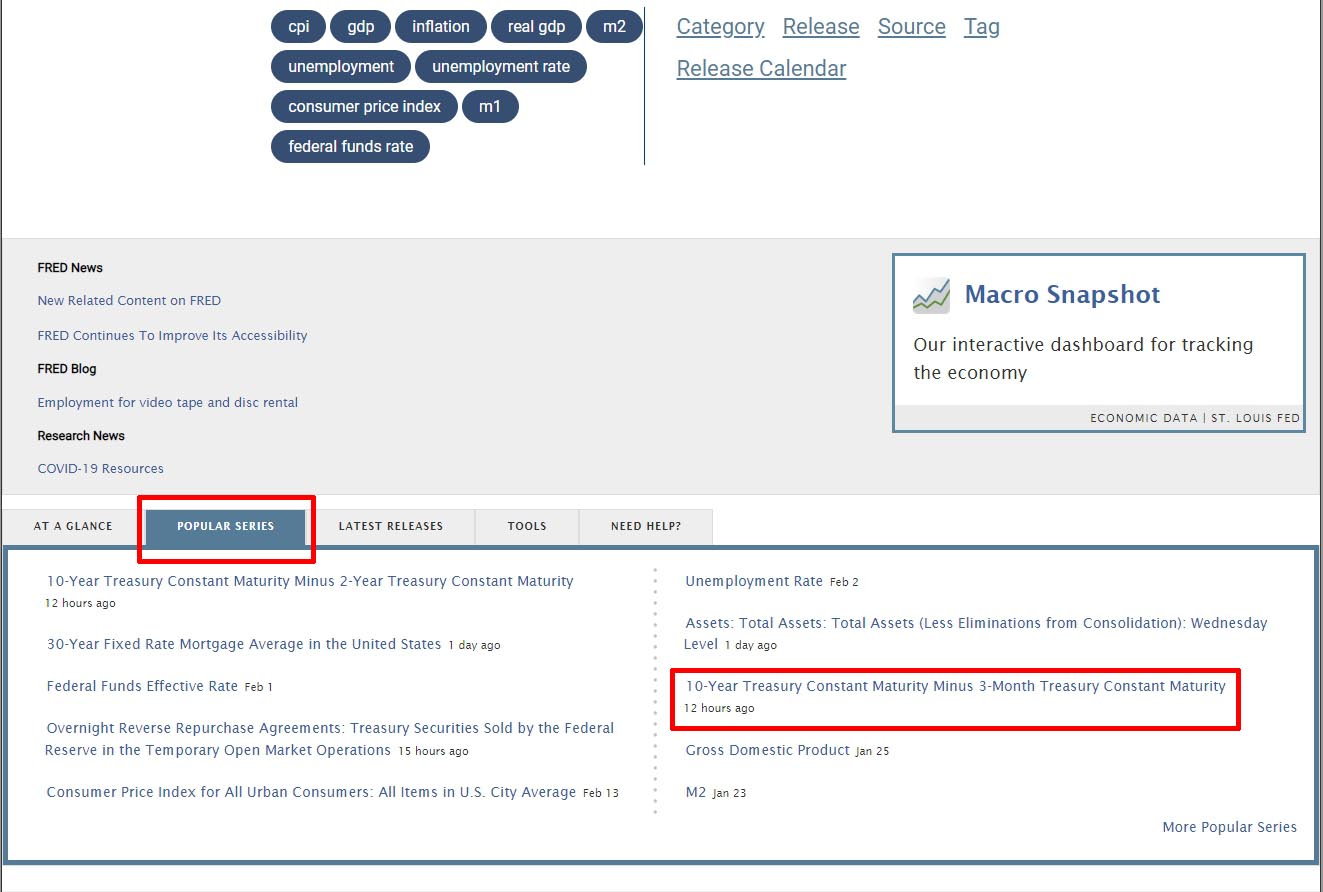This screenshot has height=892, width=1323.
Task: Open Employment for video tape blog post
Action: tap(168, 402)
